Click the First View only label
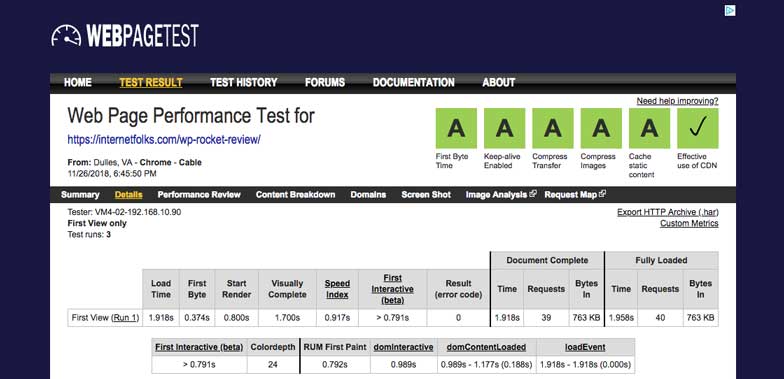Screen dimensions: 784x379 97,224
